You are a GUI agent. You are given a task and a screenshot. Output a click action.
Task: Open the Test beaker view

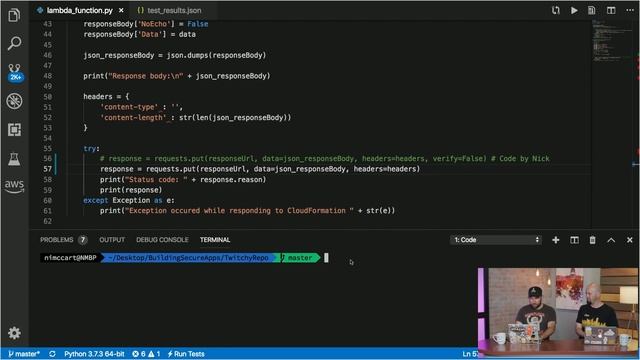click(14, 159)
